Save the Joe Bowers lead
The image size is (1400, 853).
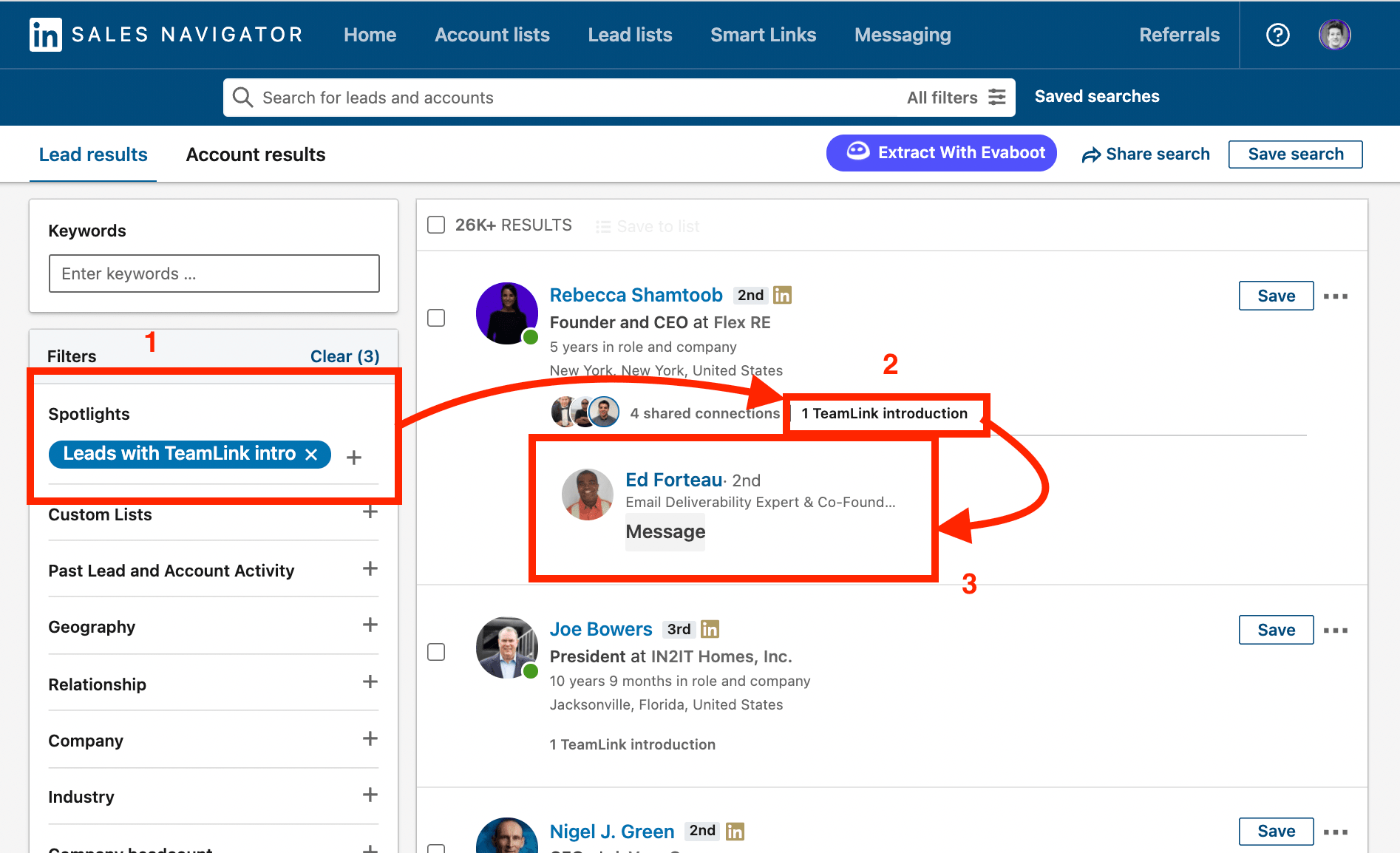[x=1277, y=630]
